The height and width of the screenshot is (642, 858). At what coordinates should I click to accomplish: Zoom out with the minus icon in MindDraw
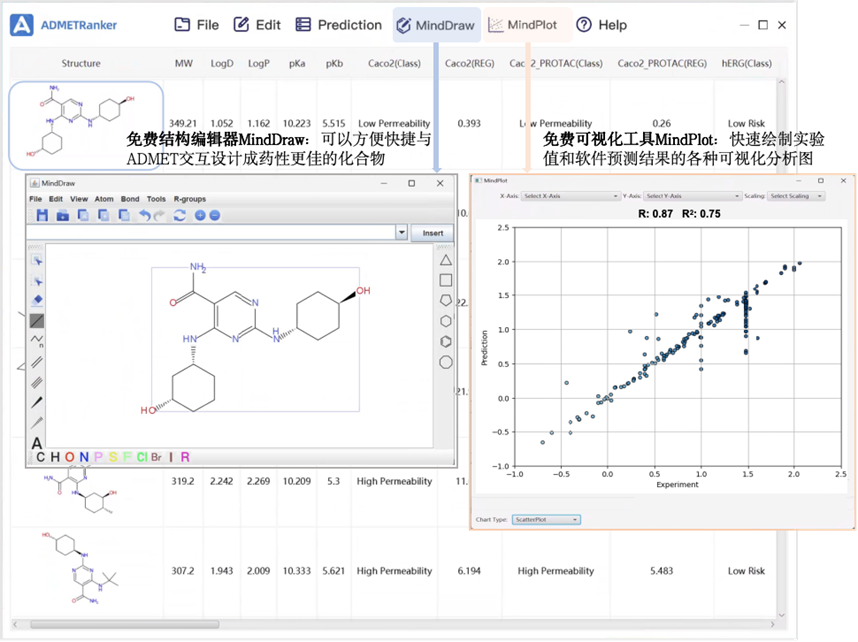(x=215, y=216)
